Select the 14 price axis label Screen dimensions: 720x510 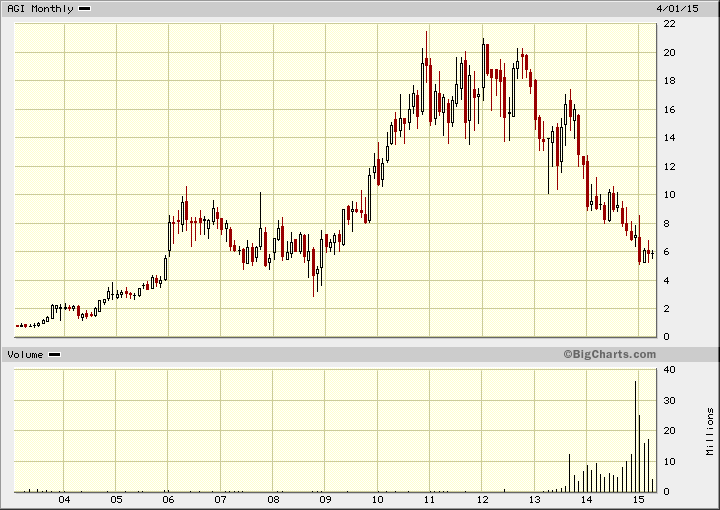coord(669,138)
